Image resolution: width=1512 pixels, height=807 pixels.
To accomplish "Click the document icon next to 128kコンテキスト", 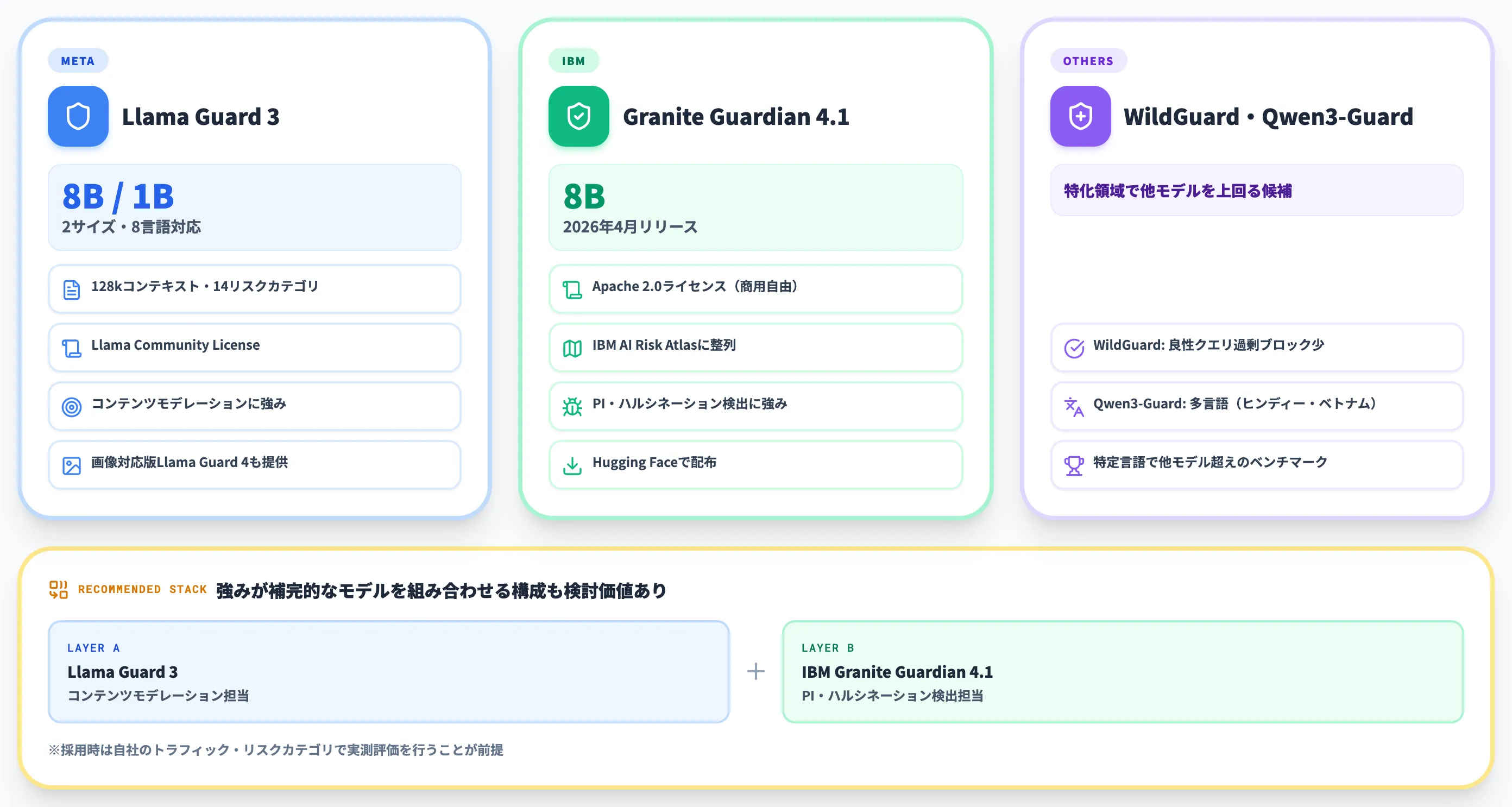I will coord(72,289).
